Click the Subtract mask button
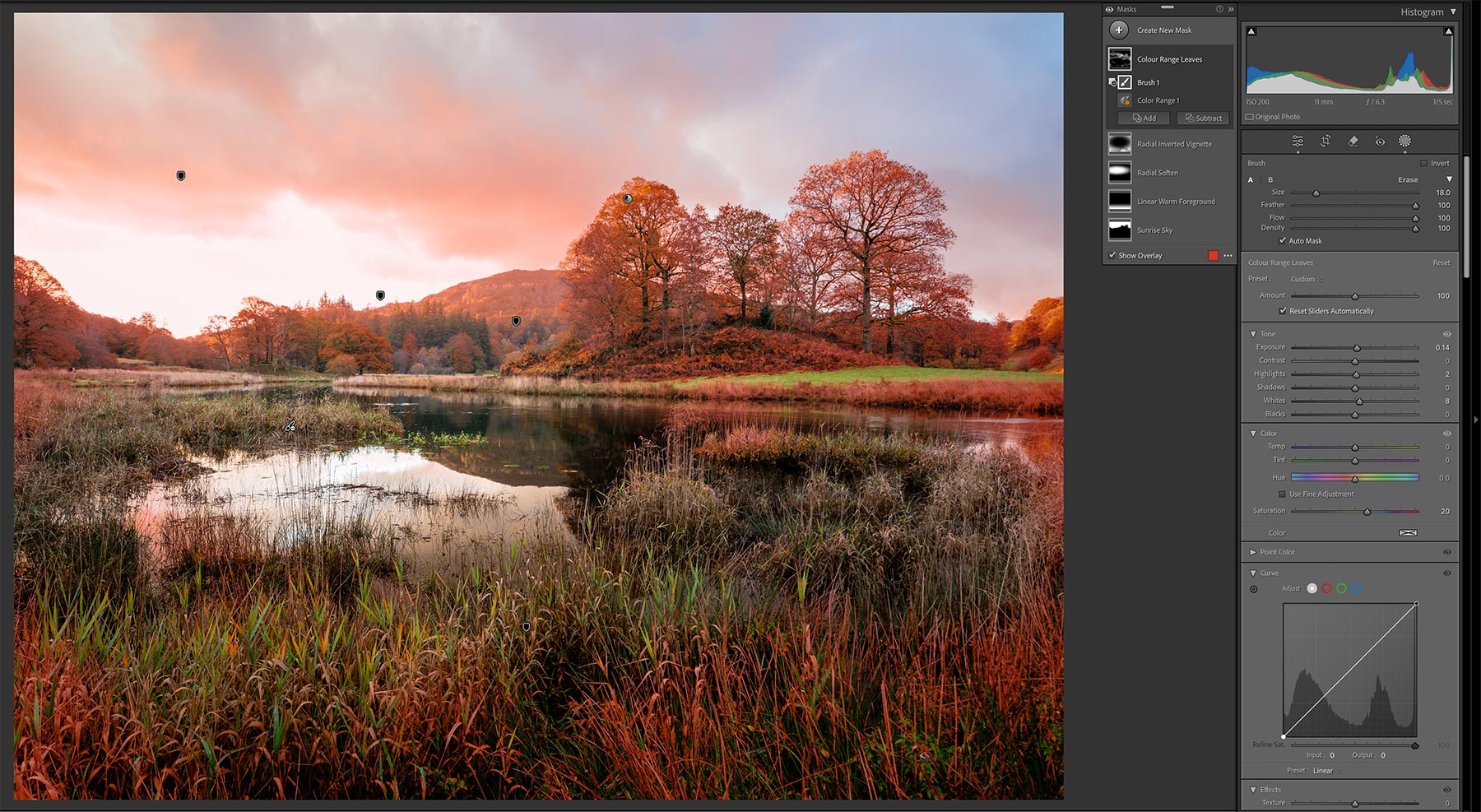This screenshot has width=1481, height=812. [x=1203, y=118]
